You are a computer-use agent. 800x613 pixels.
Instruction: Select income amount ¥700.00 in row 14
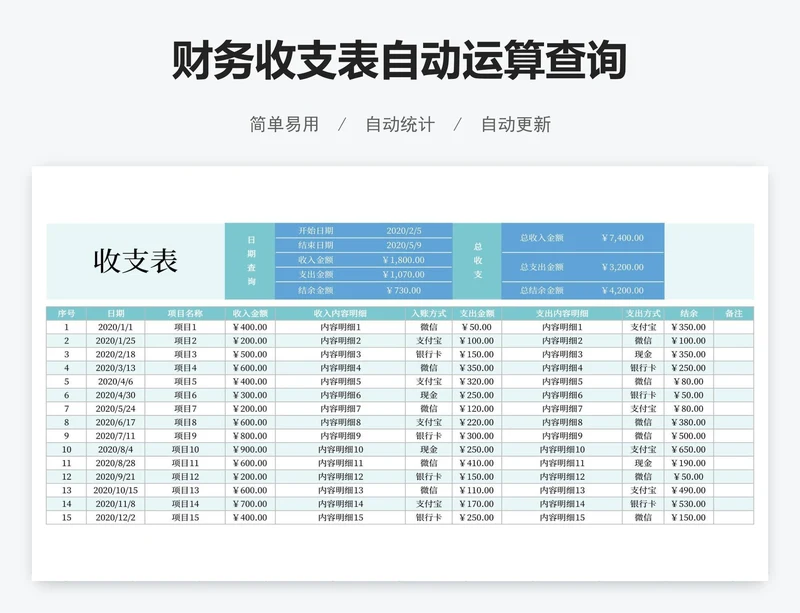(x=250, y=504)
